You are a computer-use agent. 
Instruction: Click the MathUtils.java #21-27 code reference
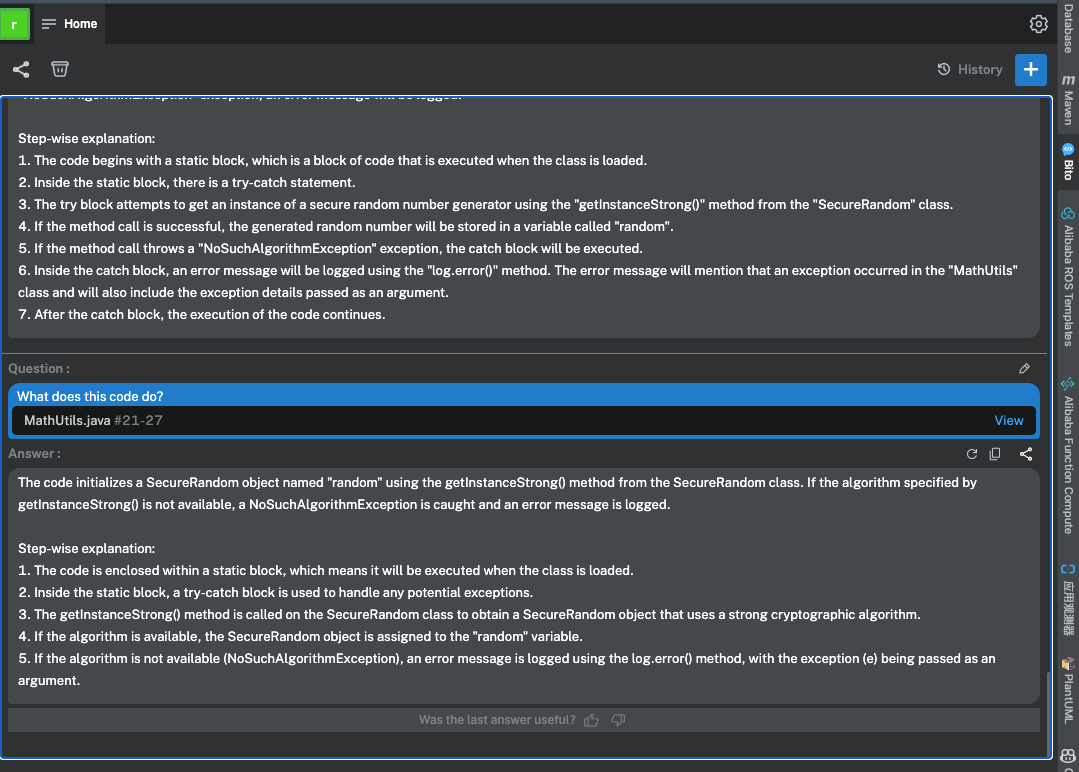tap(94, 420)
